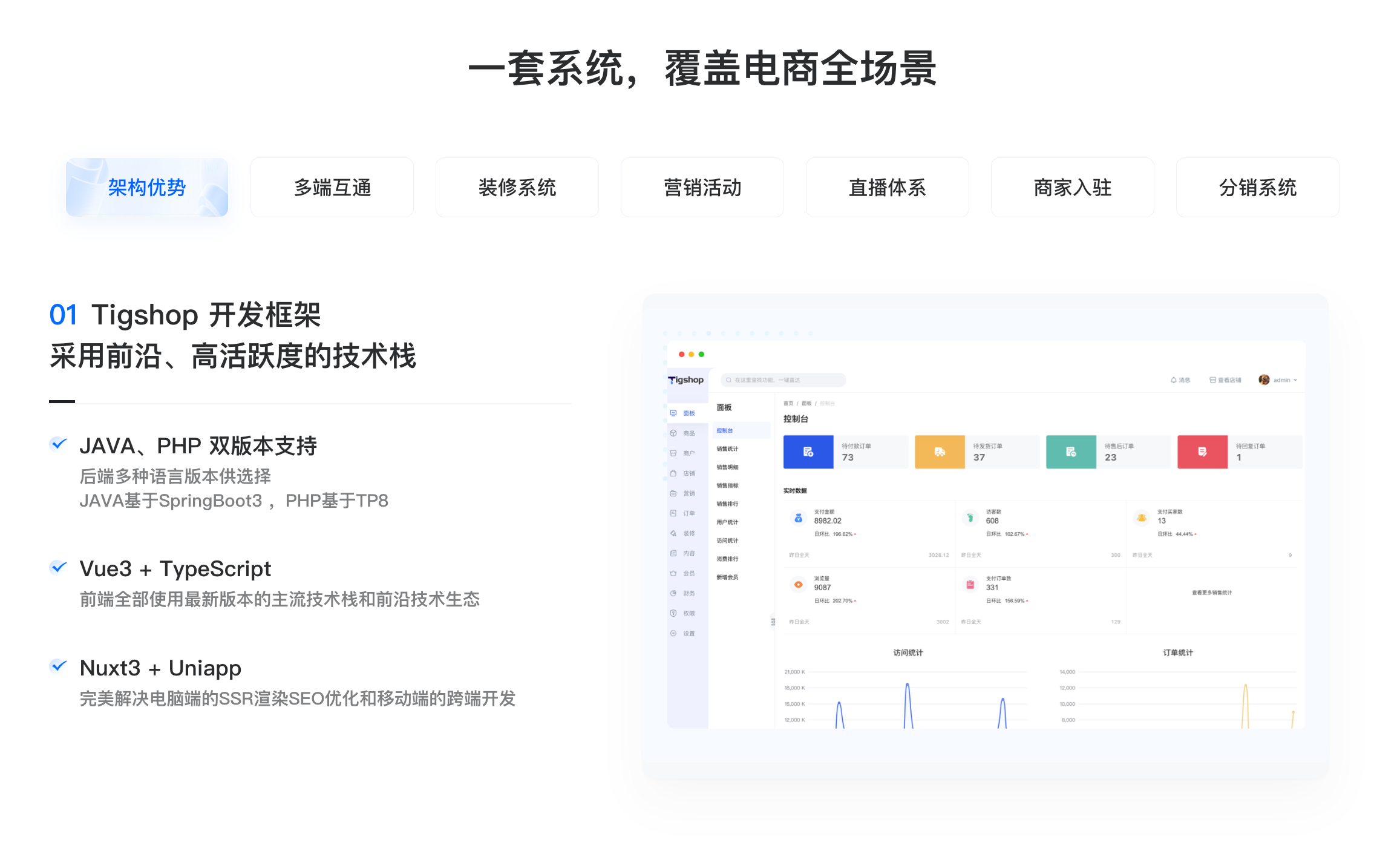Click the green 待售后订单 icon tile
The height and width of the screenshot is (851, 1400).
tap(1071, 452)
